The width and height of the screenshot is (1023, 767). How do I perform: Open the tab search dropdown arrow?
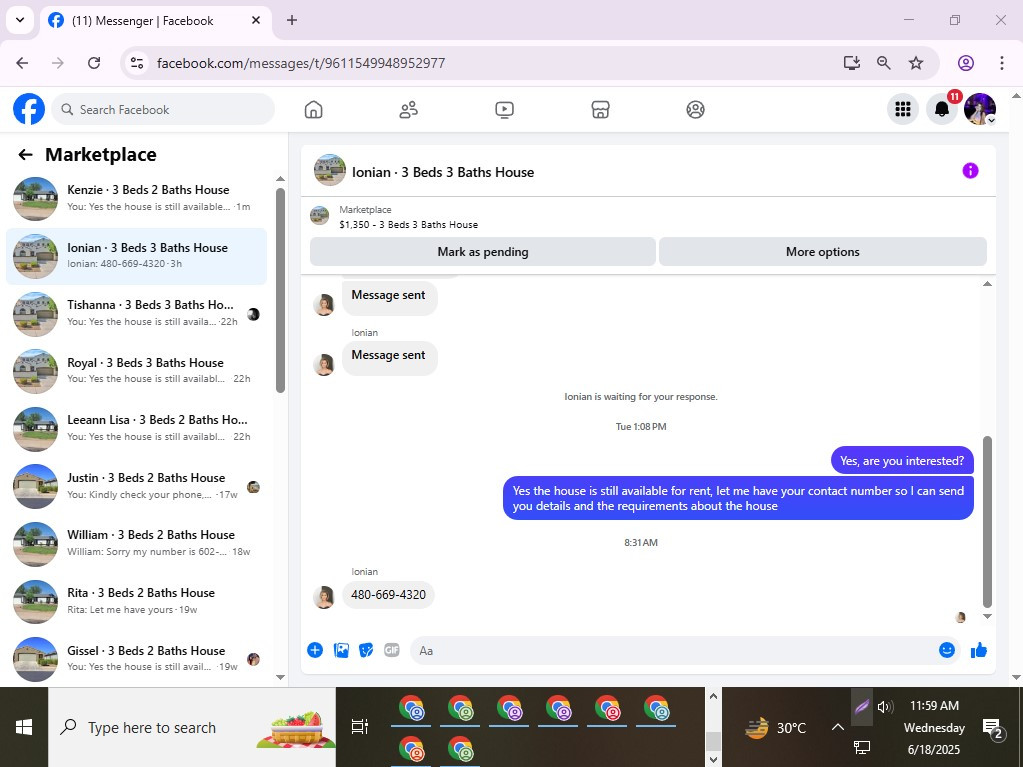[x=20, y=20]
